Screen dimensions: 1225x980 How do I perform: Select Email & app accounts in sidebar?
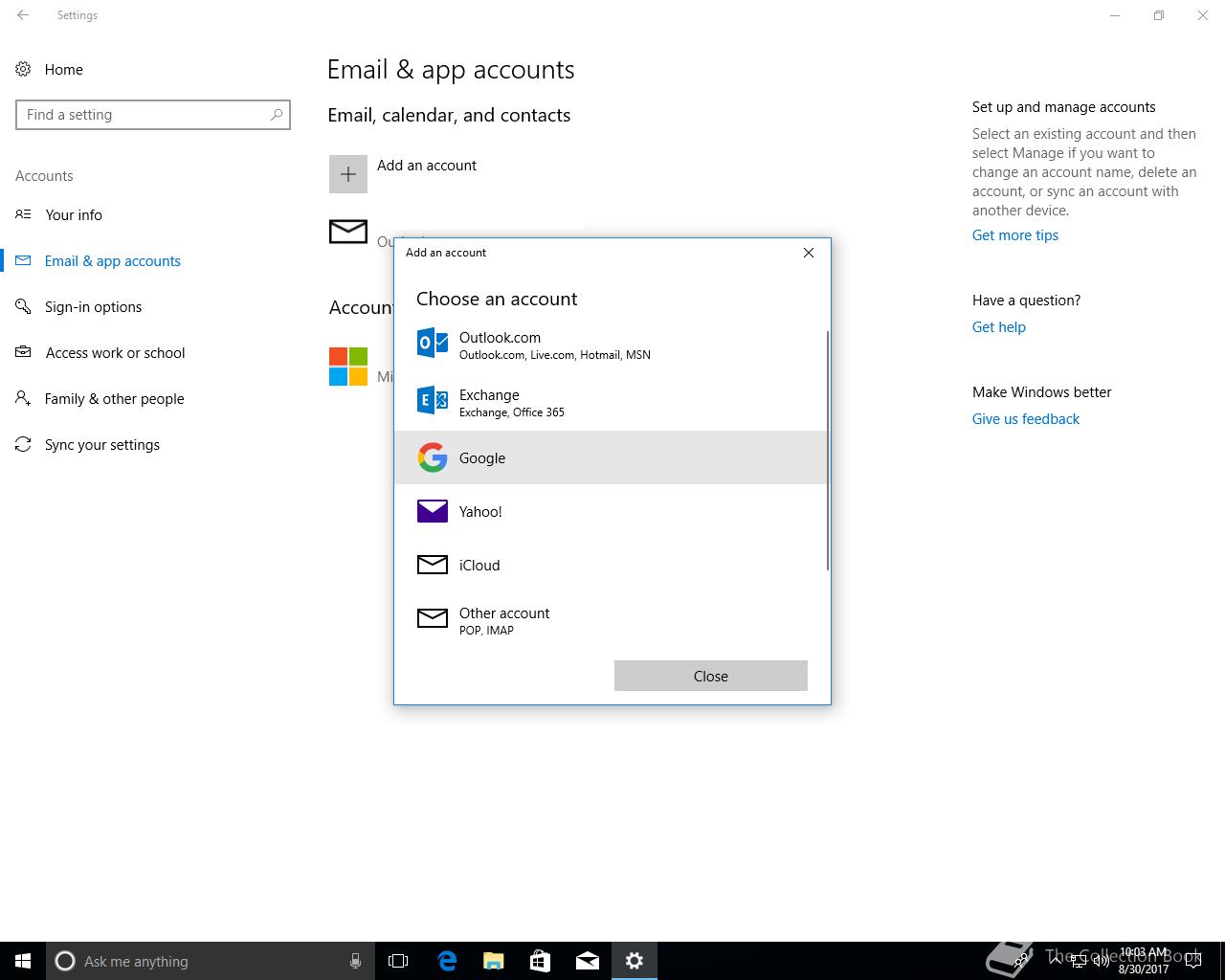click(113, 260)
